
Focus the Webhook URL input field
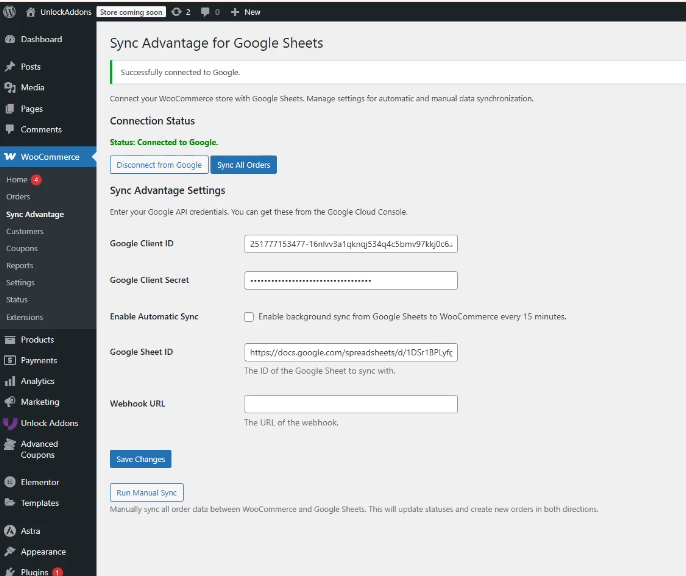[x=350, y=404]
